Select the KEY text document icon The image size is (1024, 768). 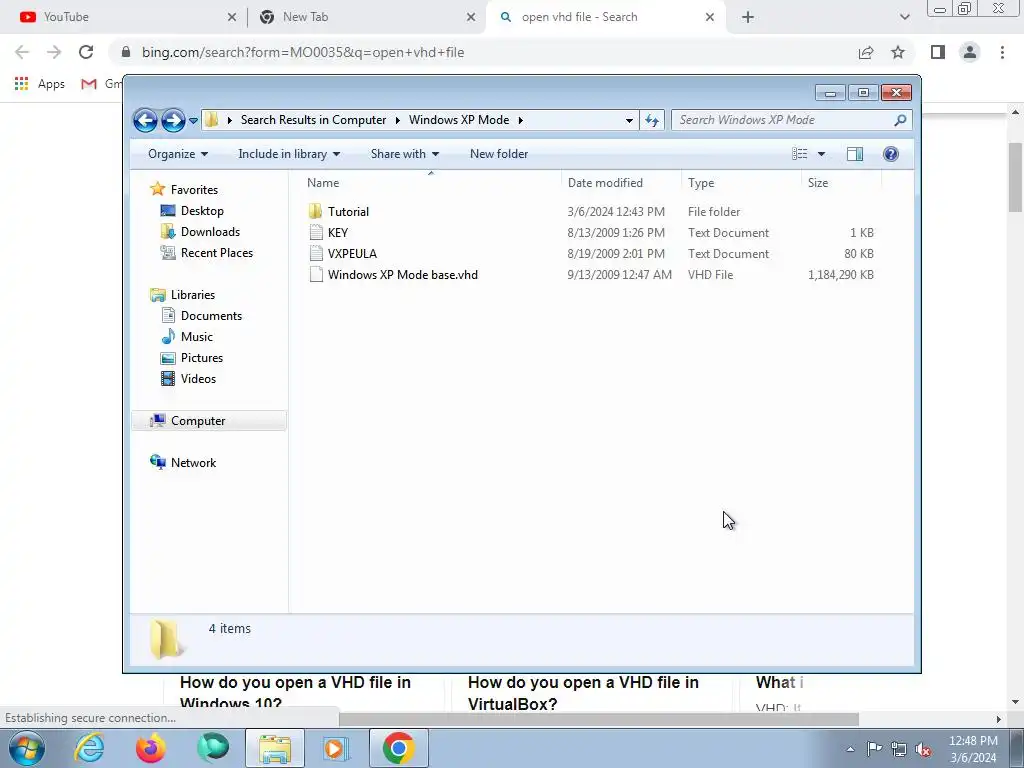tap(316, 232)
